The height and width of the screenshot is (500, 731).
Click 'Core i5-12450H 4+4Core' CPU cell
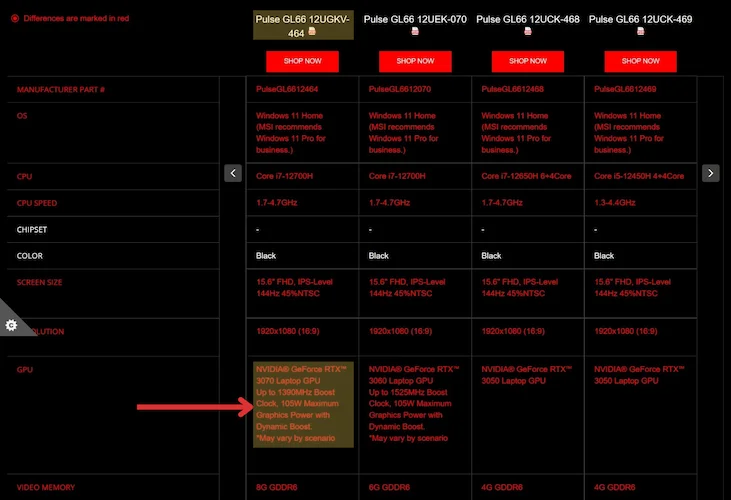coord(639,176)
